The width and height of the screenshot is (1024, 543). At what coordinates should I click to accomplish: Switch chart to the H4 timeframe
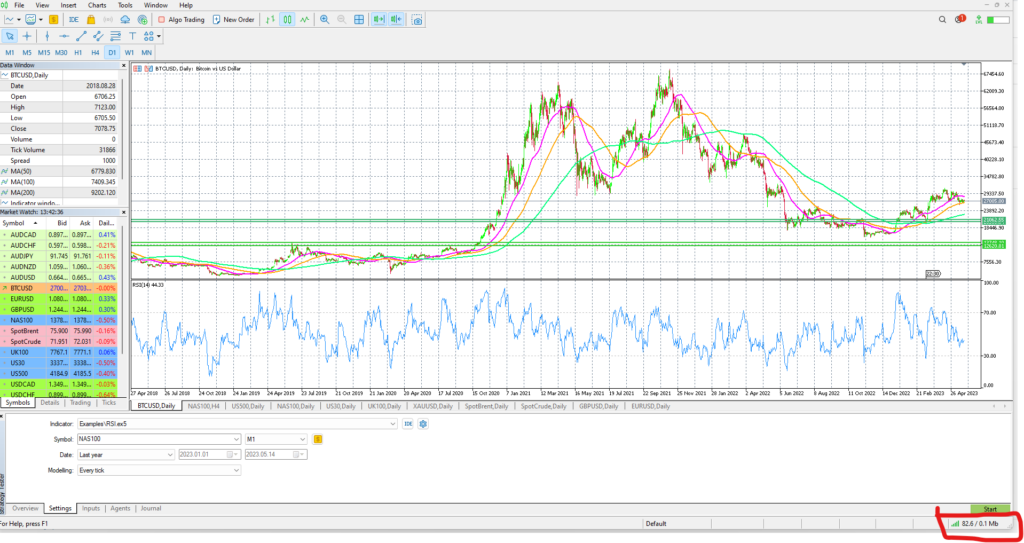click(x=95, y=52)
